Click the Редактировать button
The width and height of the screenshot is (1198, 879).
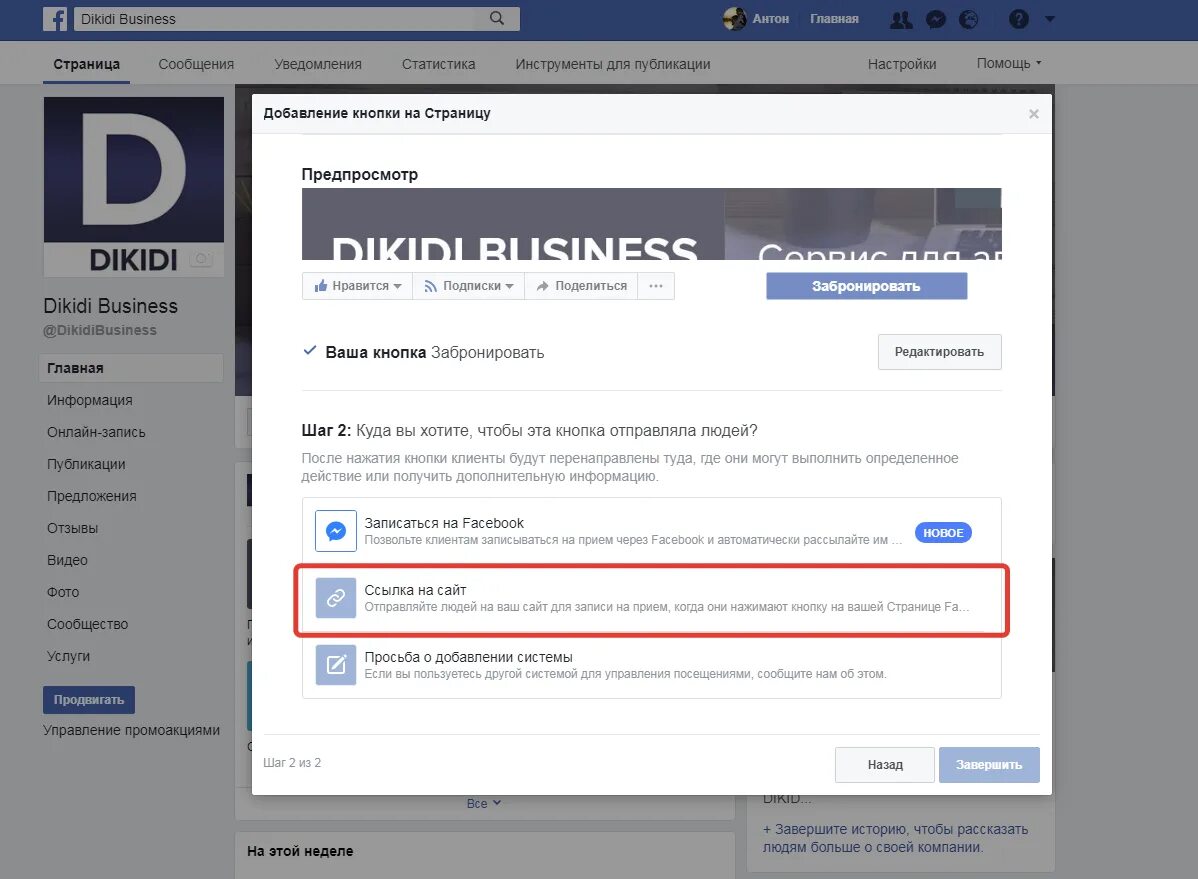[939, 352]
